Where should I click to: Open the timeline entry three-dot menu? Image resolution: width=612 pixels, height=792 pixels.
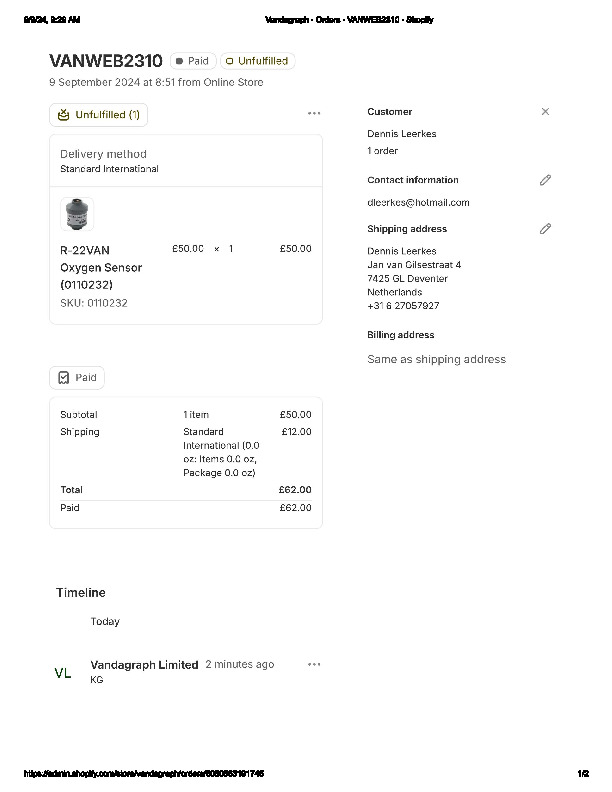tap(314, 664)
